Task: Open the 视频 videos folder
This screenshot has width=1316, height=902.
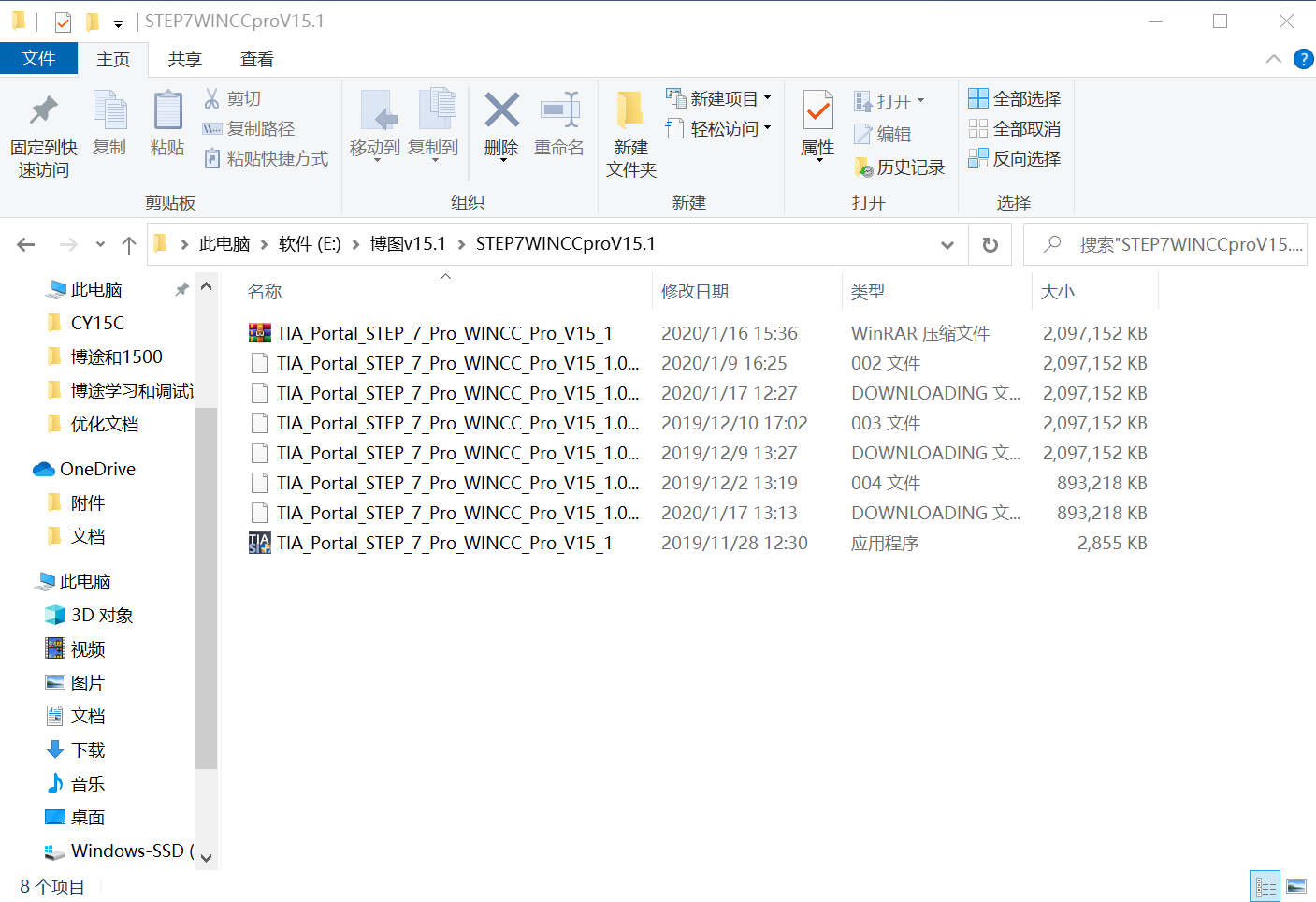Action: point(88,648)
